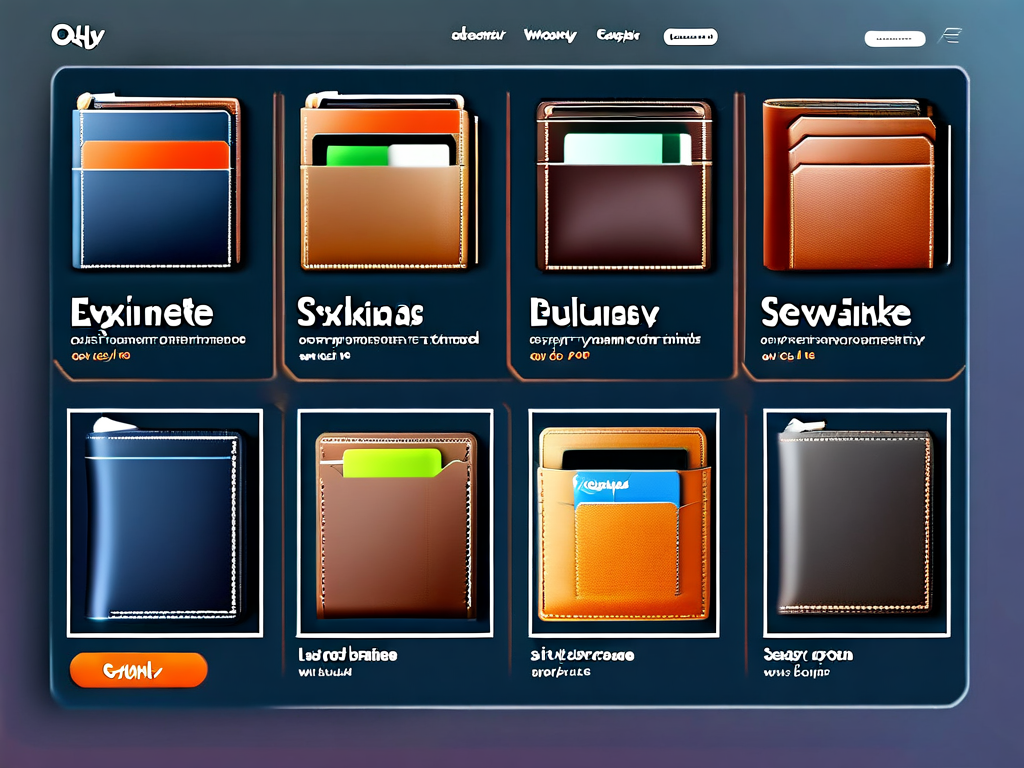Click the Buluiasy product heading
Image resolution: width=1024 pixels, height=768 pixels.
(594, 313)
